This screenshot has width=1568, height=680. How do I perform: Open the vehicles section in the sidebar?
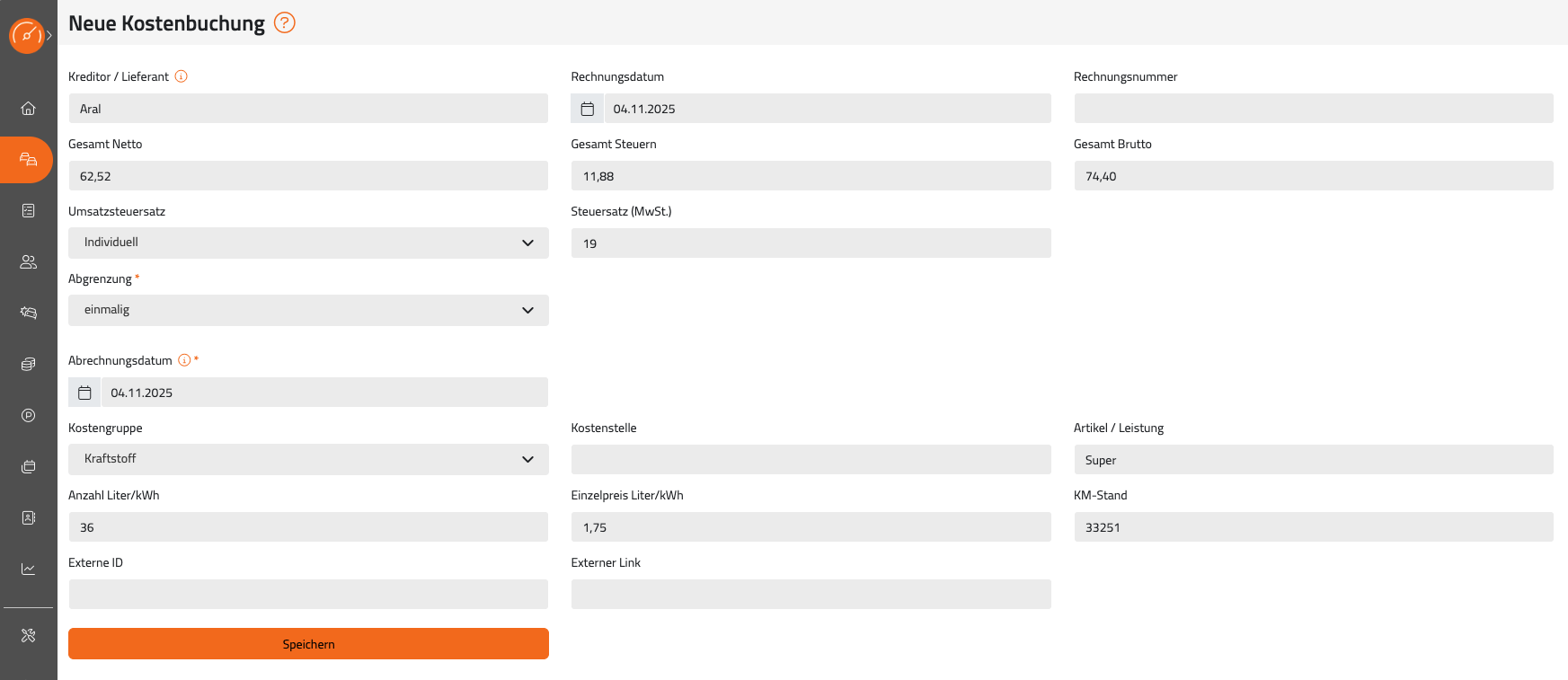(x=28, y=160)
